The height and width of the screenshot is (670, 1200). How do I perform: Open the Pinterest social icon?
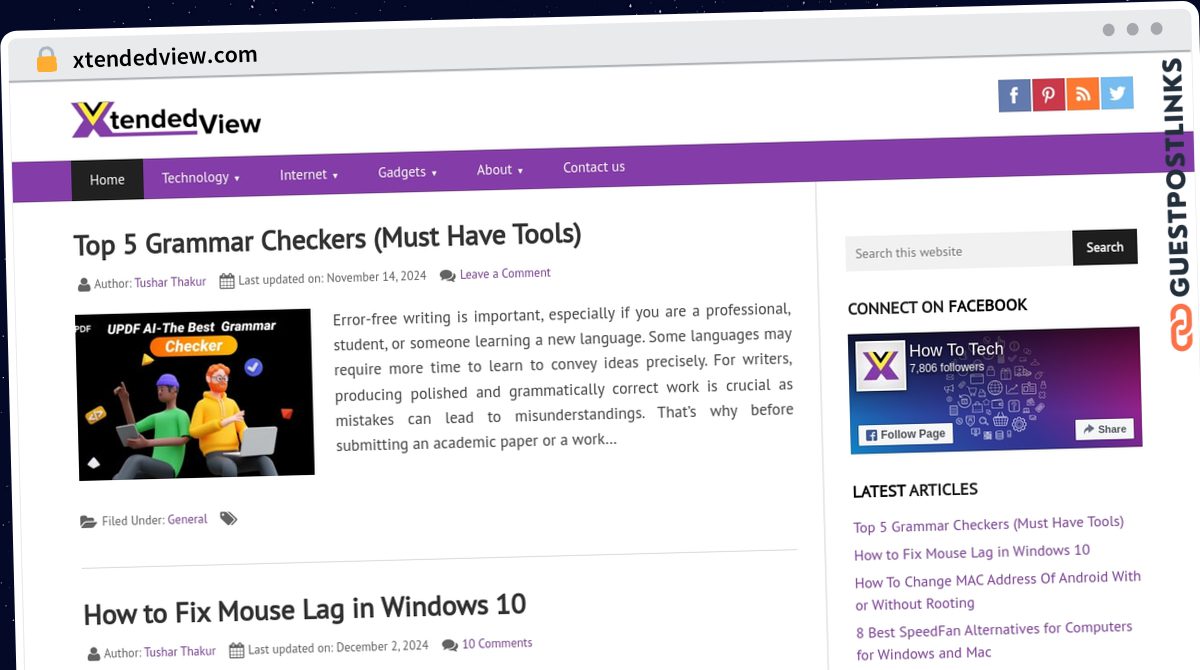1048,94
